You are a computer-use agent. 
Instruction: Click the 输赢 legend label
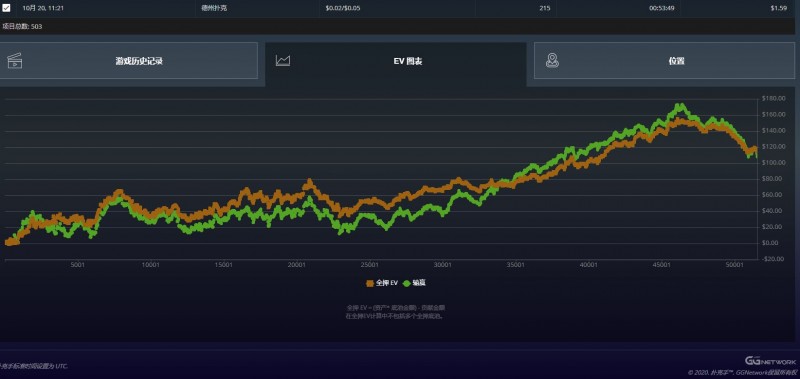pos(419,283)
